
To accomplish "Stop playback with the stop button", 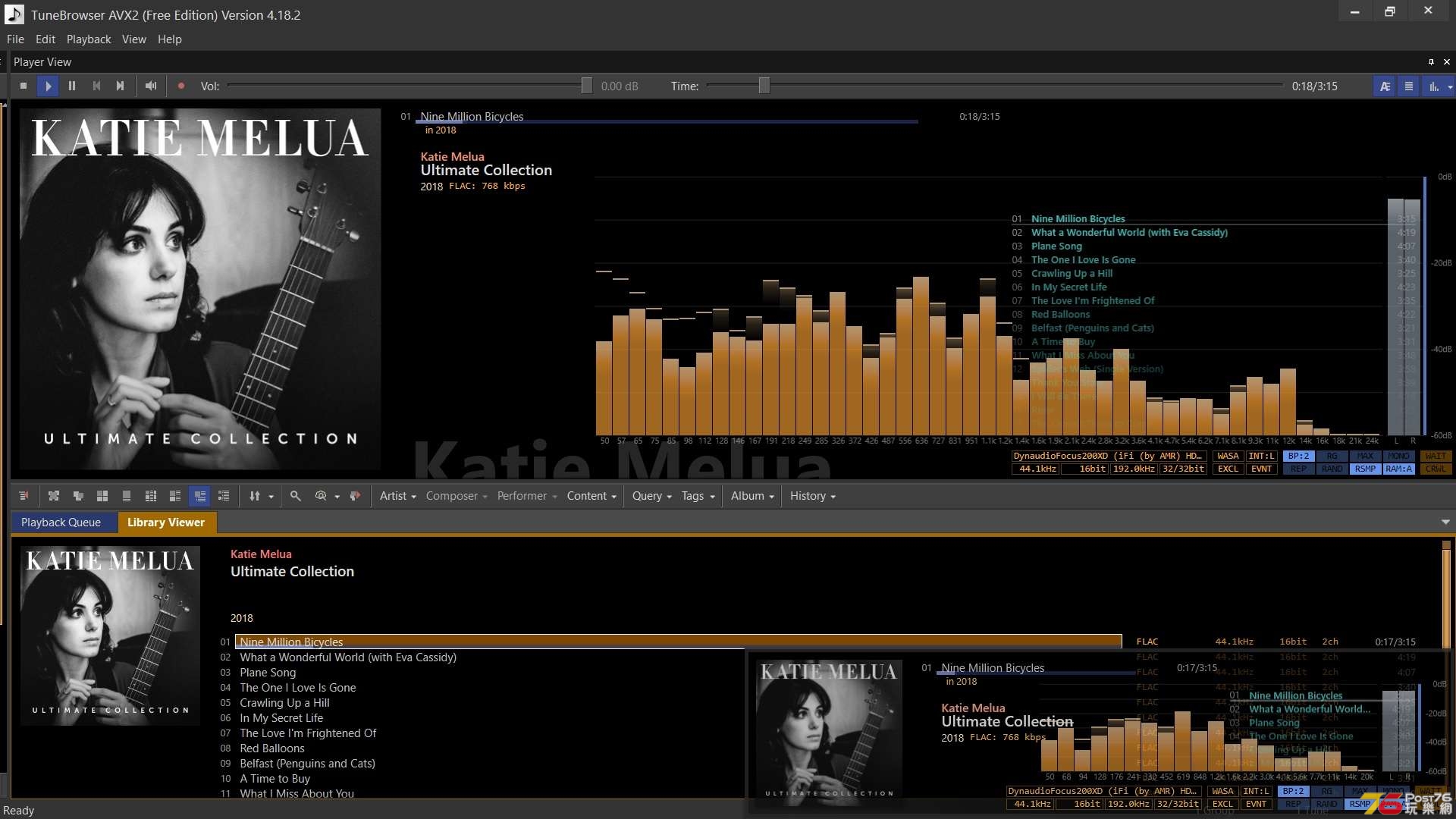I will coord(24,86).
